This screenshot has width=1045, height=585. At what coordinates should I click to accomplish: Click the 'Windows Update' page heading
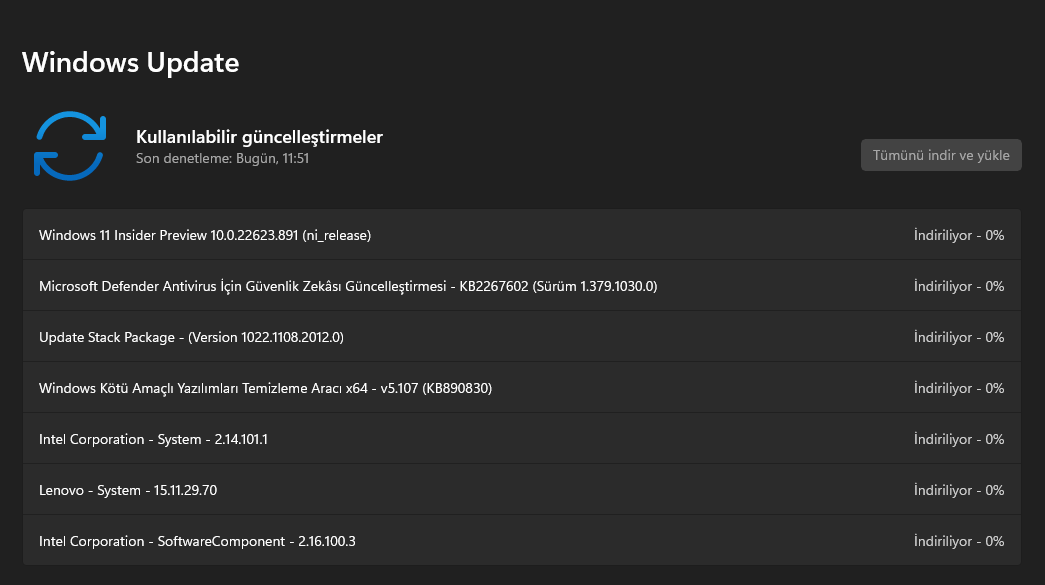pyautogui.click(x=131, y=63)
